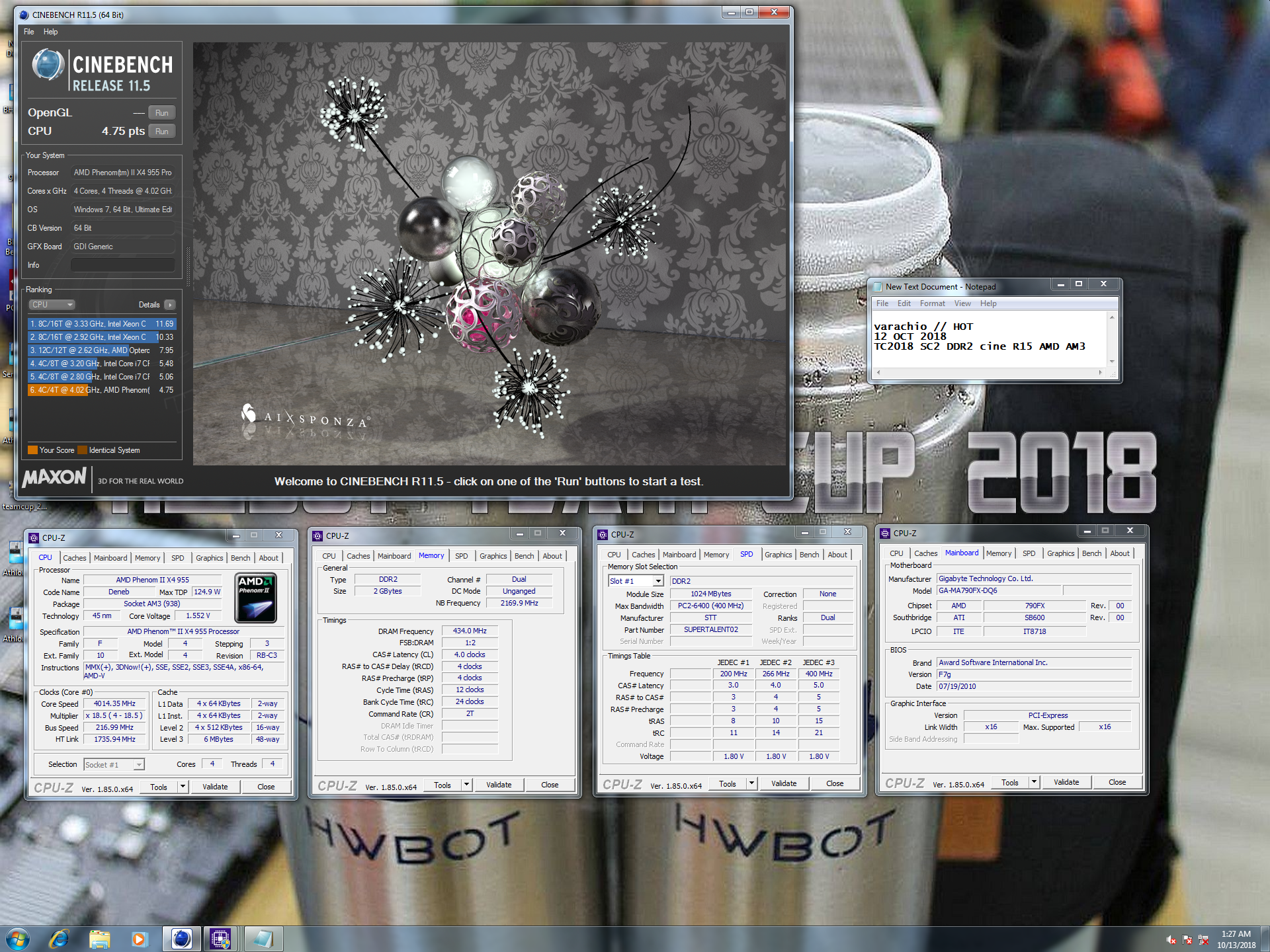Select About tab in SPD-tab CPU-Z window
The image size is (1270, 952).
click(837, 555)
